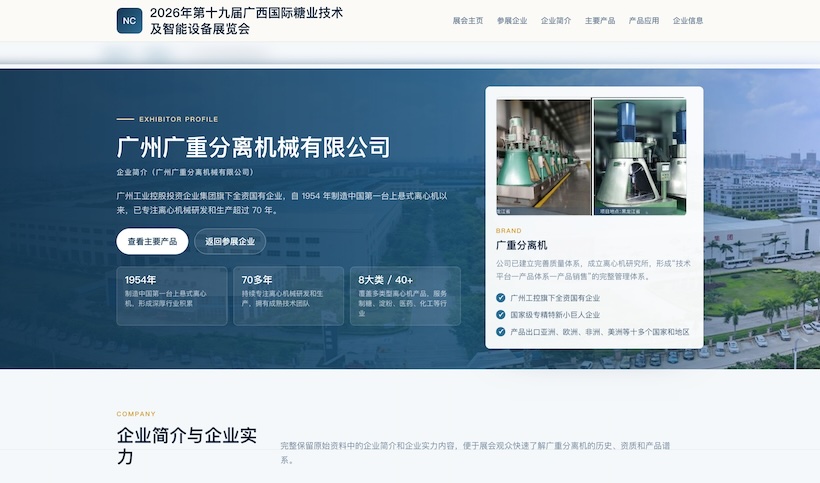Open left centrifuge factory photo
820x483 pixels.
pos(543,157)
